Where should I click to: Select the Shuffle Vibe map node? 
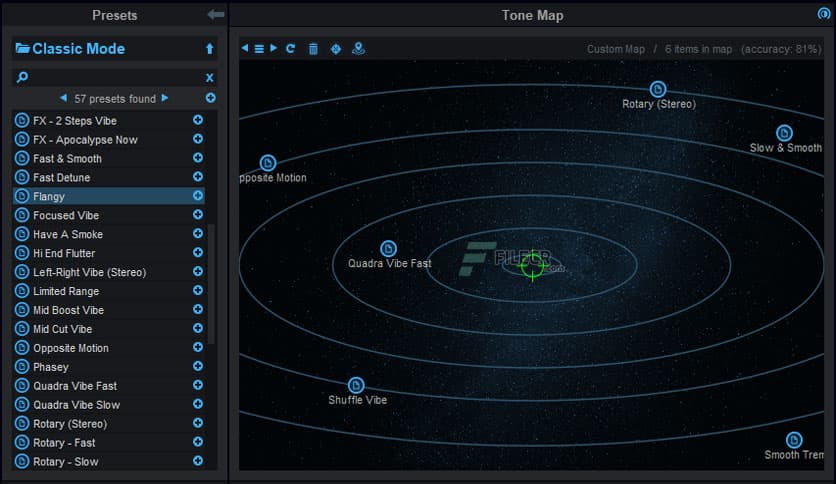click(x=356, y=385)
